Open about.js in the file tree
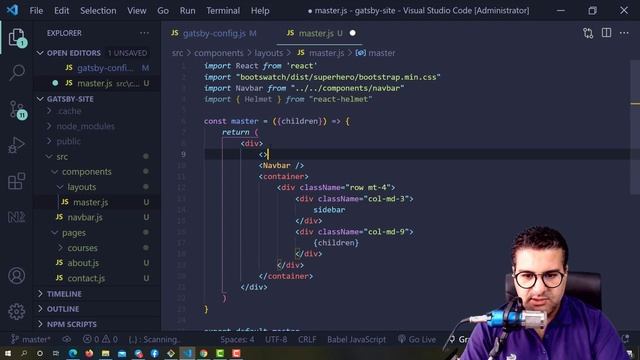The height and width of the screenshot is (360, 640). click(x=83, y=263)
